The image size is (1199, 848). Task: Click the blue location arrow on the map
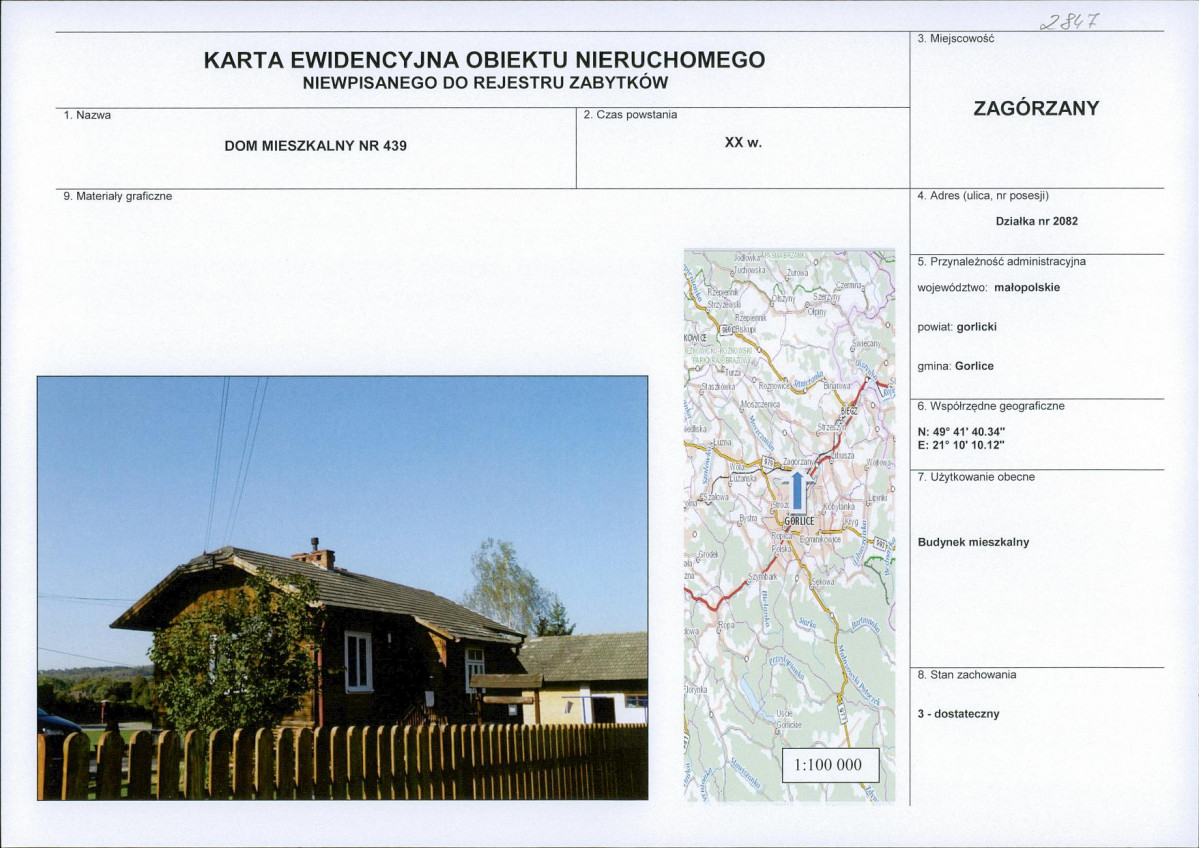pyautogui.click(x=797, y=491)
